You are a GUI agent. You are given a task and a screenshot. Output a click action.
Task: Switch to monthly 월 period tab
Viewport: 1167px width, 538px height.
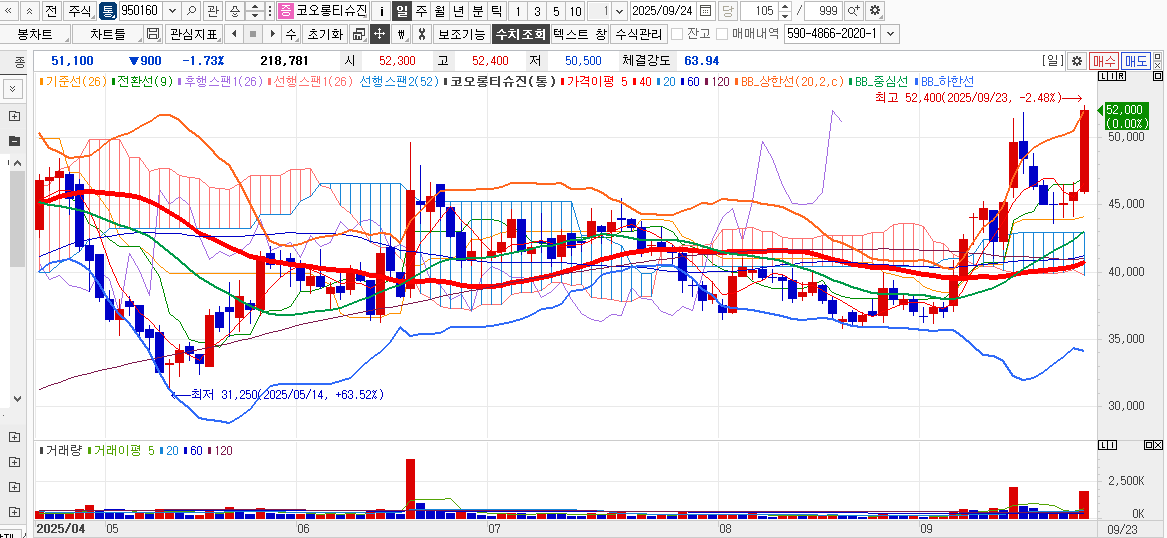(439, 11)
